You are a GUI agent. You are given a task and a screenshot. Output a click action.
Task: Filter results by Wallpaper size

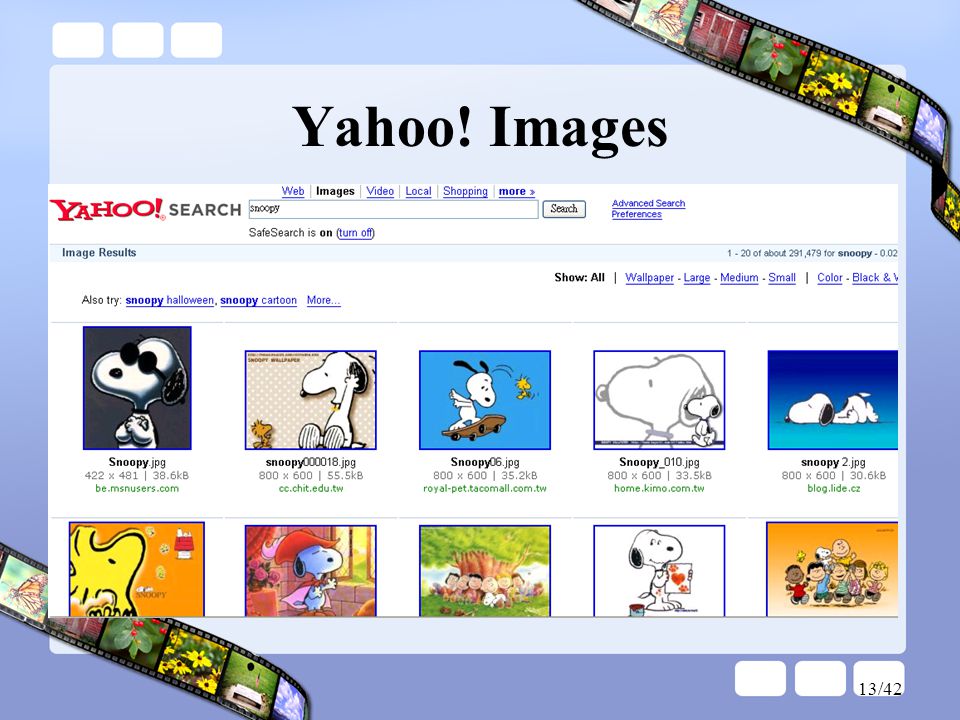(x=650, y=277)
